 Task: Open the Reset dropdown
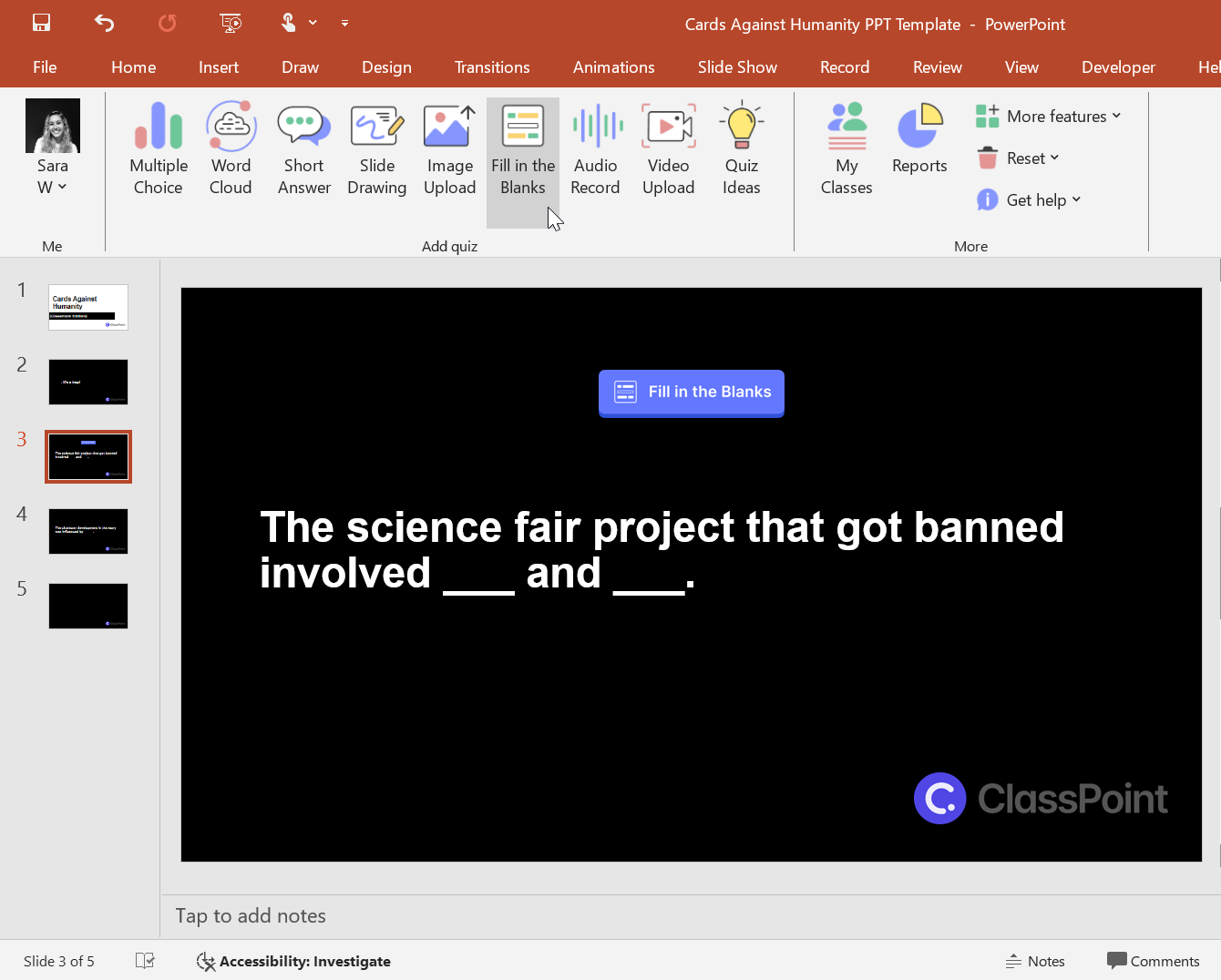coord(1018,158)
